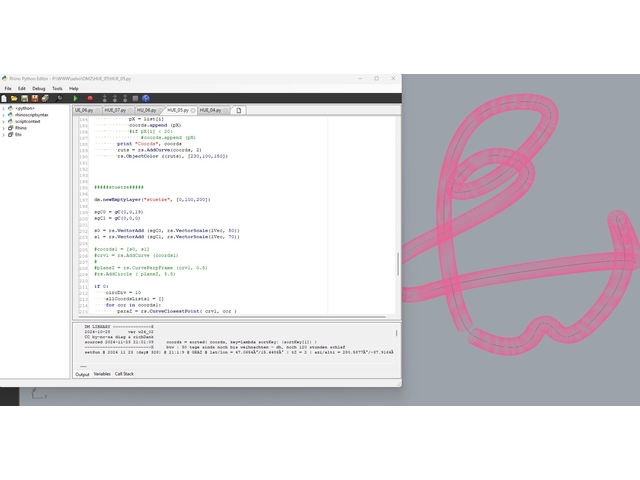Select <python> module in tree
This screenshot has width=640, height=480.
(24, 109)
